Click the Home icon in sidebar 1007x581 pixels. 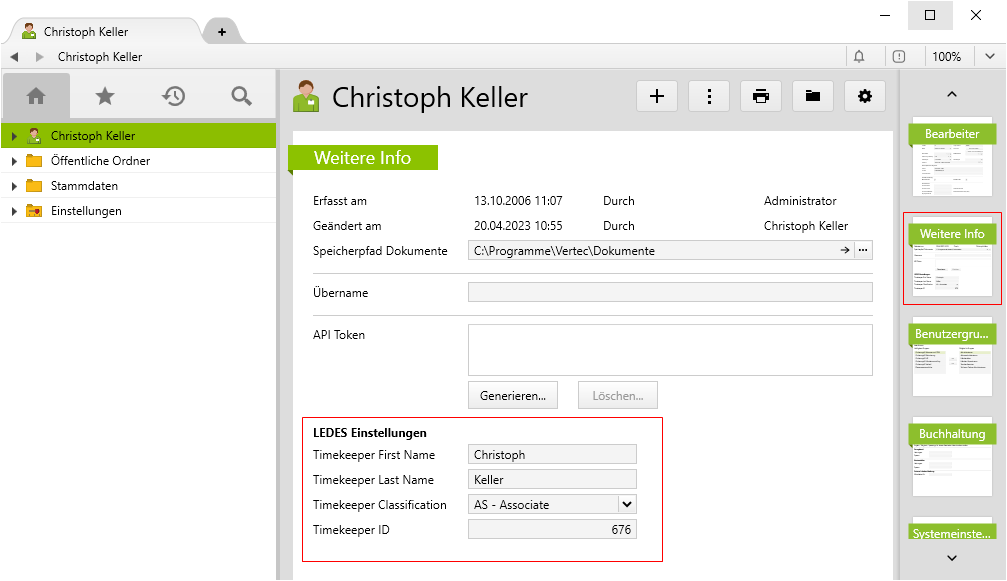click(36, 96)
